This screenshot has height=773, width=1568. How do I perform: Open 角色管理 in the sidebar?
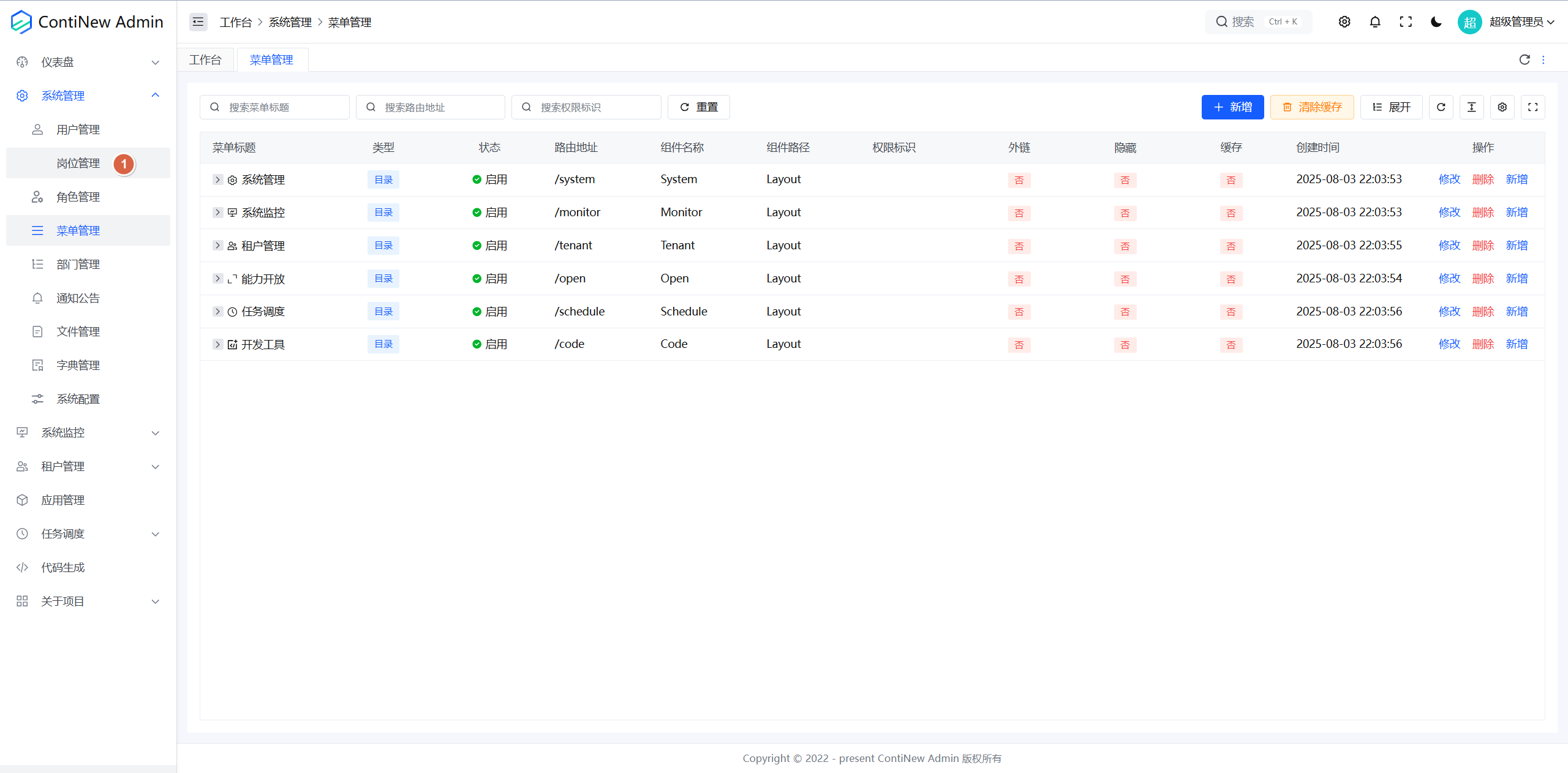(88, 197)
